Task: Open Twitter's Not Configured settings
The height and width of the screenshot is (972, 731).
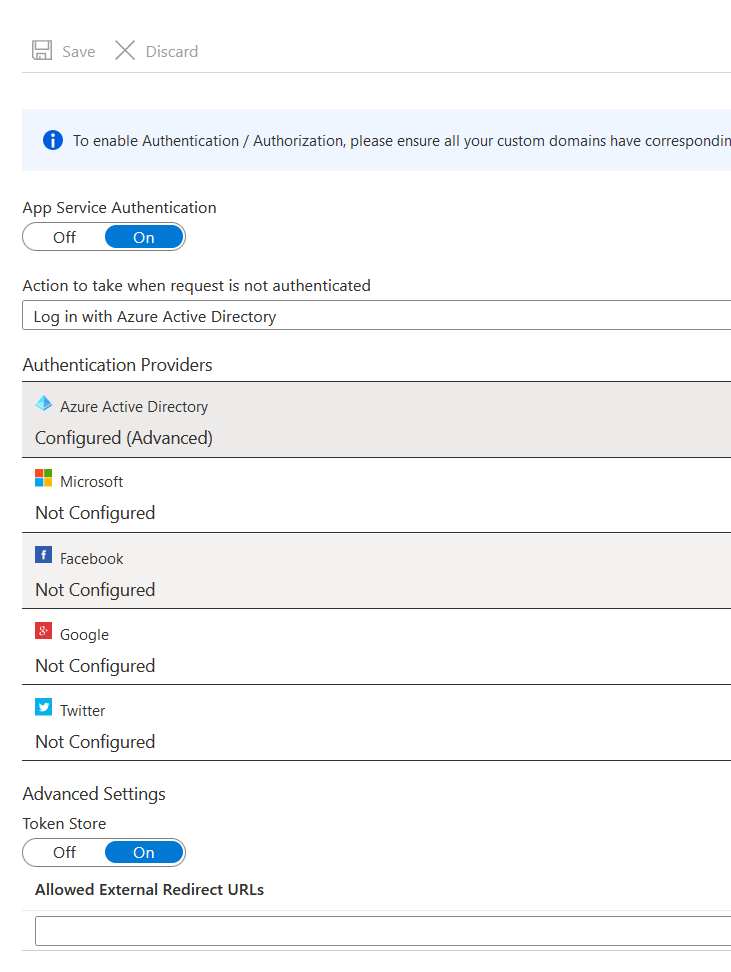Action: (94, 741)
